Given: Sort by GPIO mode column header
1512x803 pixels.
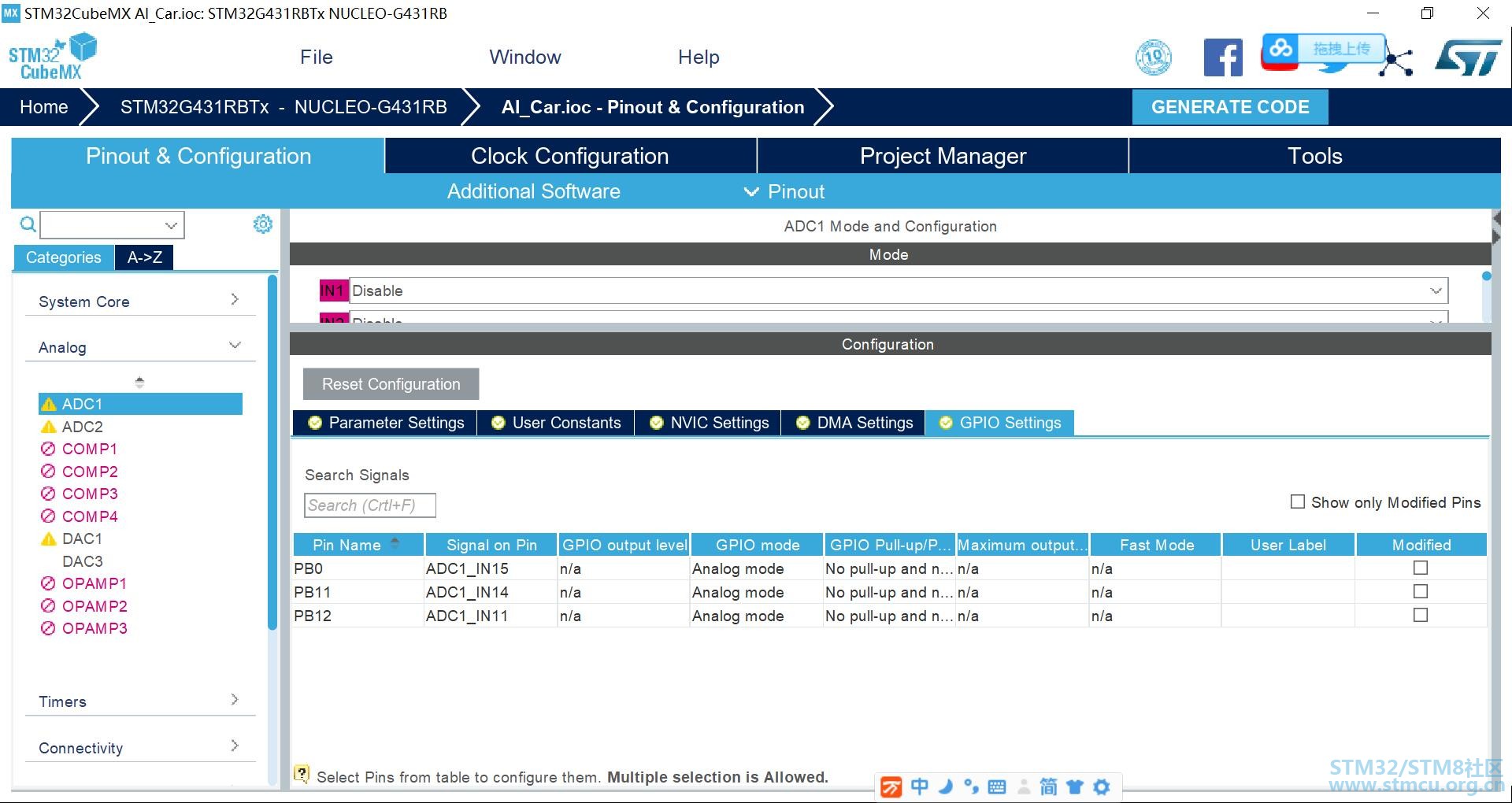Looking at the screenshot, I should (758, 545).
